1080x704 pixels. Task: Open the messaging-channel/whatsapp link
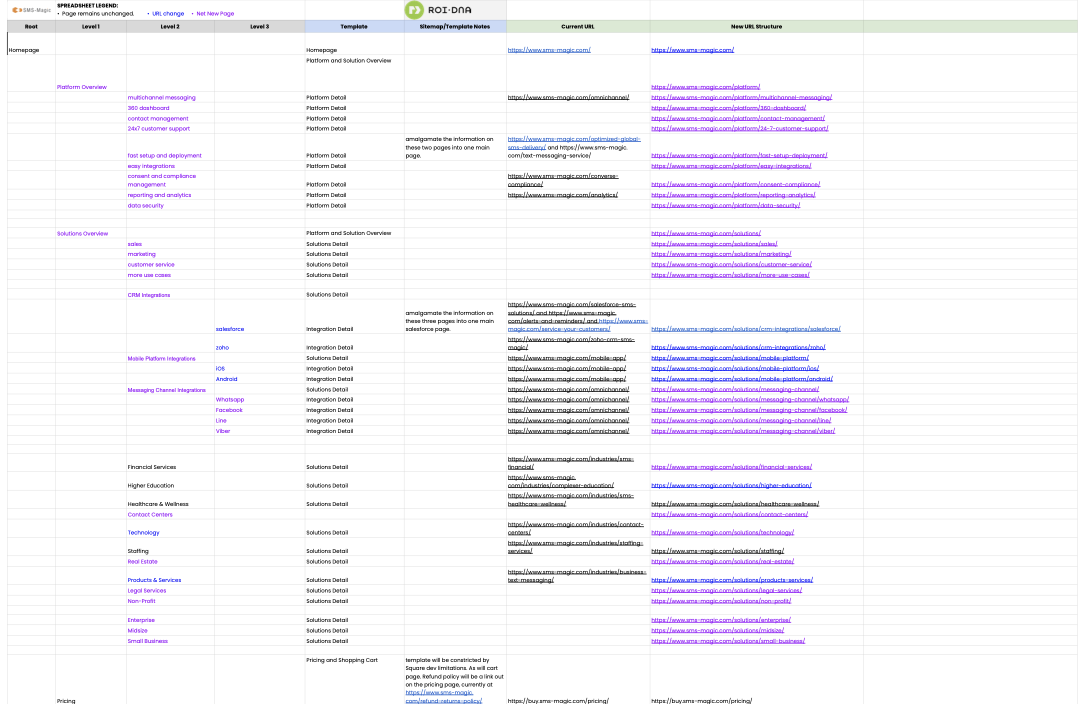(750, 400)
